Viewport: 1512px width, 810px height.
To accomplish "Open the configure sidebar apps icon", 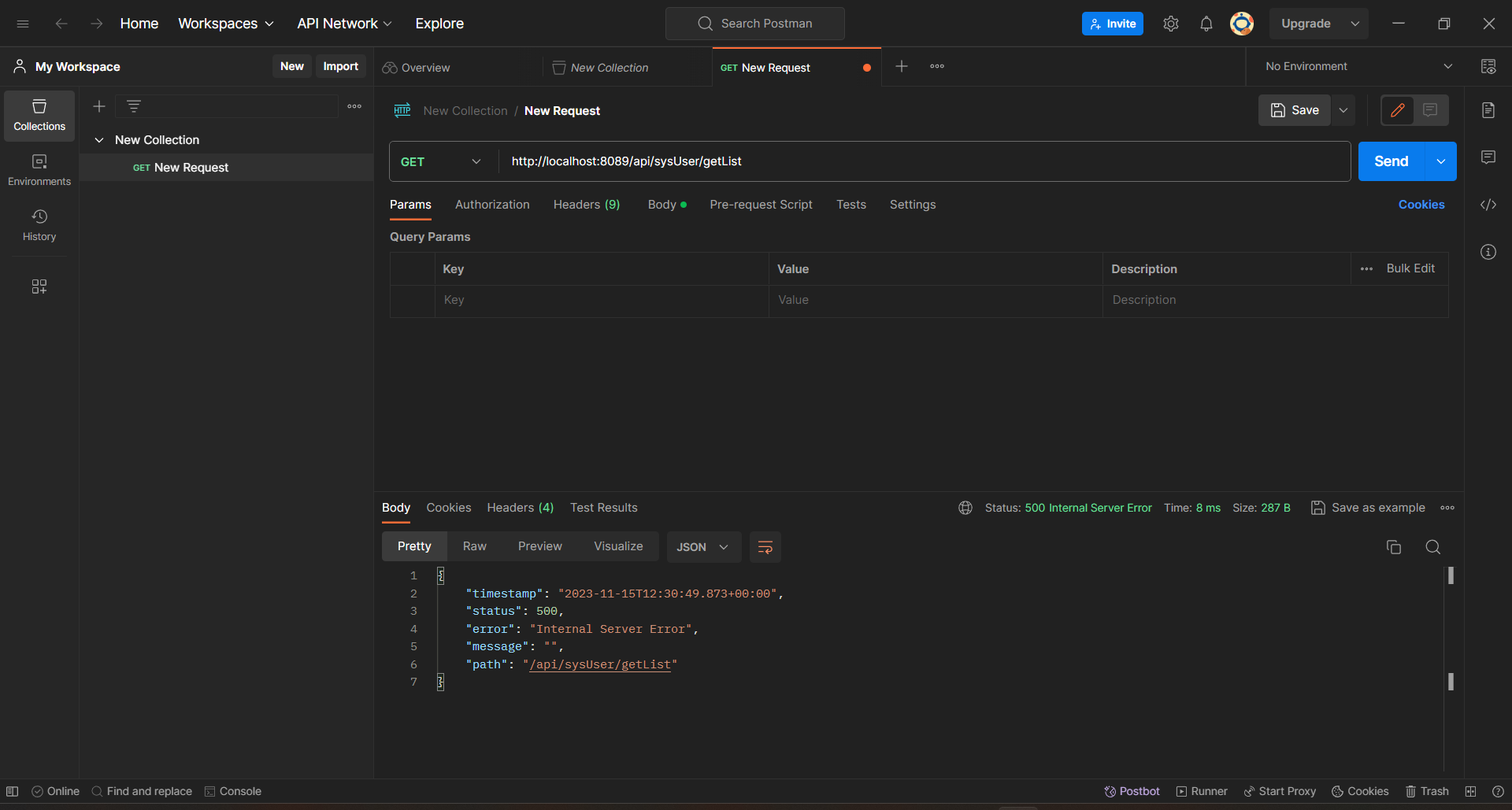I will 39,286.
